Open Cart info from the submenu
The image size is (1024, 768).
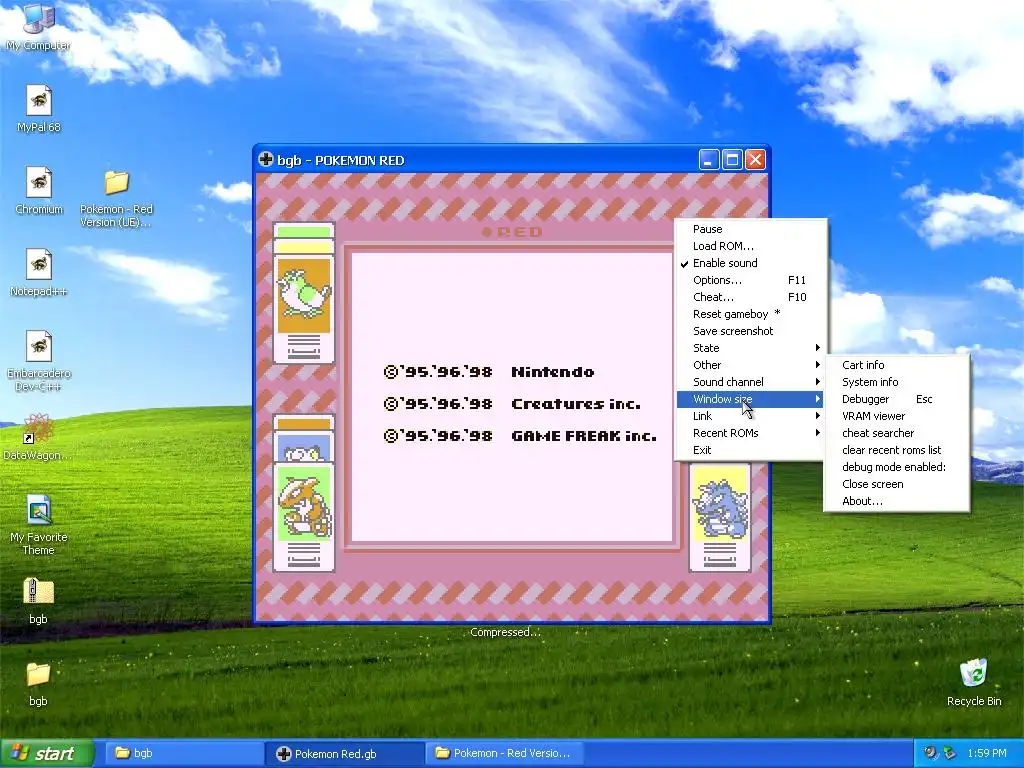click(897, 365)
